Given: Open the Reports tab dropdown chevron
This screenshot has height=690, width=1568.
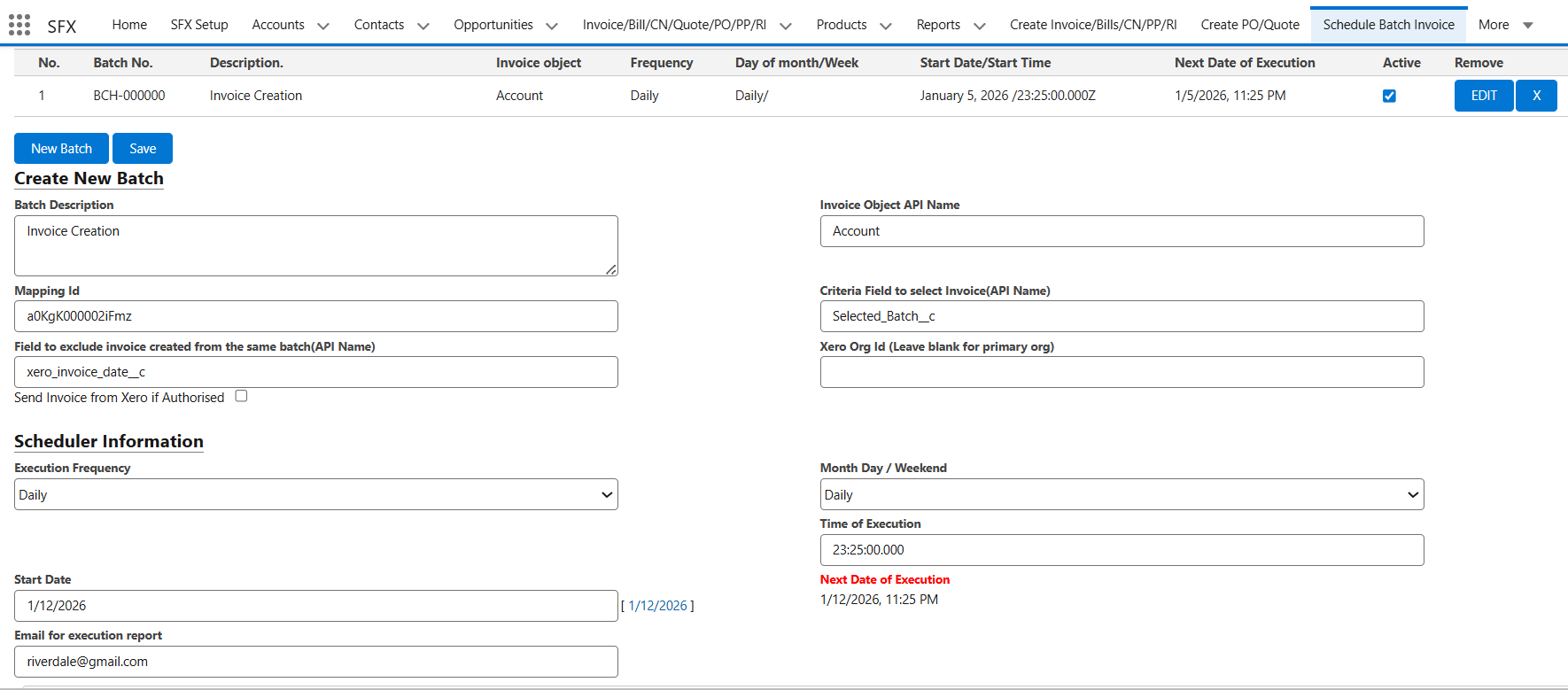Looking at the screenshot, I should pos(980,26).
